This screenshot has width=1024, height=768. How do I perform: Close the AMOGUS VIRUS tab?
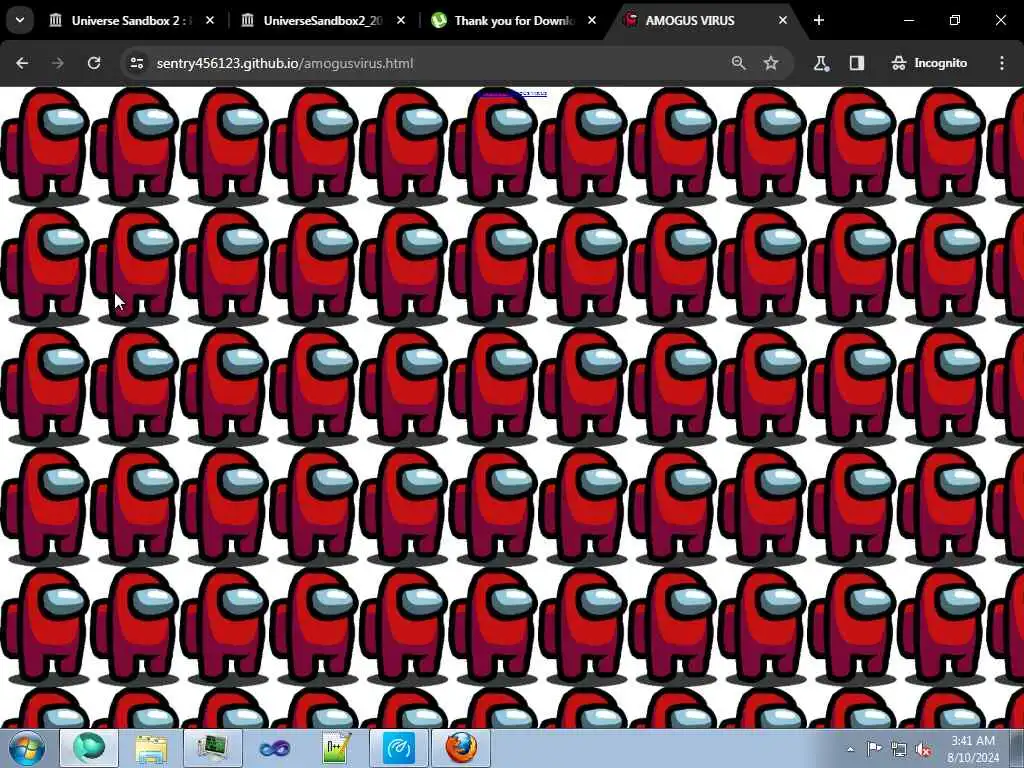pyautogui.click(x=782, y=20)
